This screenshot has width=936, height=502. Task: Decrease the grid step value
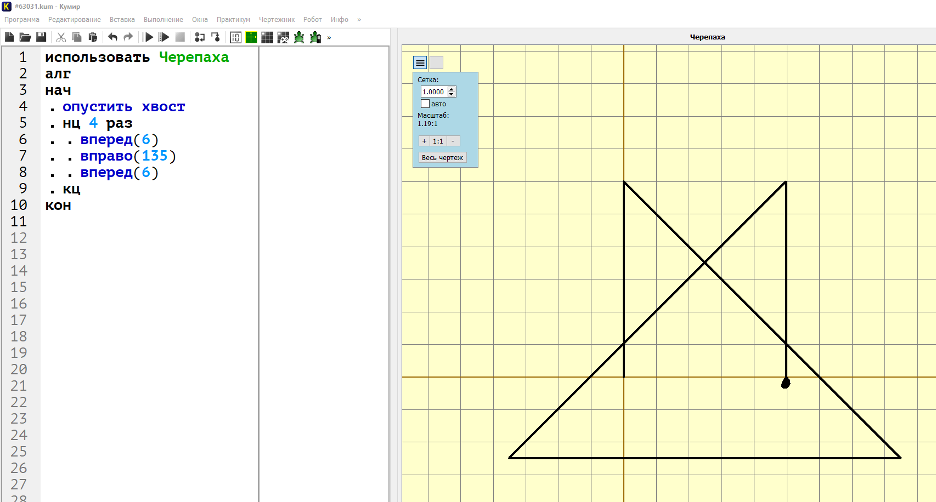click(x=452, y=94)
